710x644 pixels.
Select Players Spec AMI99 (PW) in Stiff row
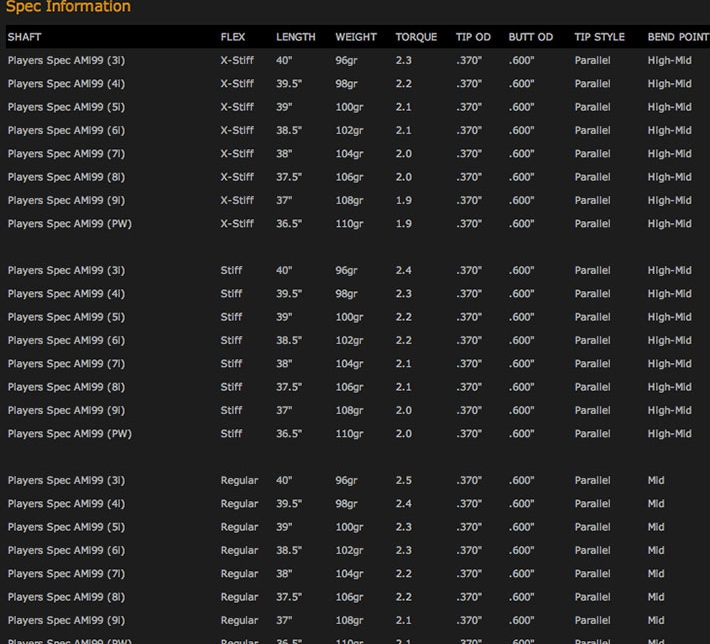70,434
